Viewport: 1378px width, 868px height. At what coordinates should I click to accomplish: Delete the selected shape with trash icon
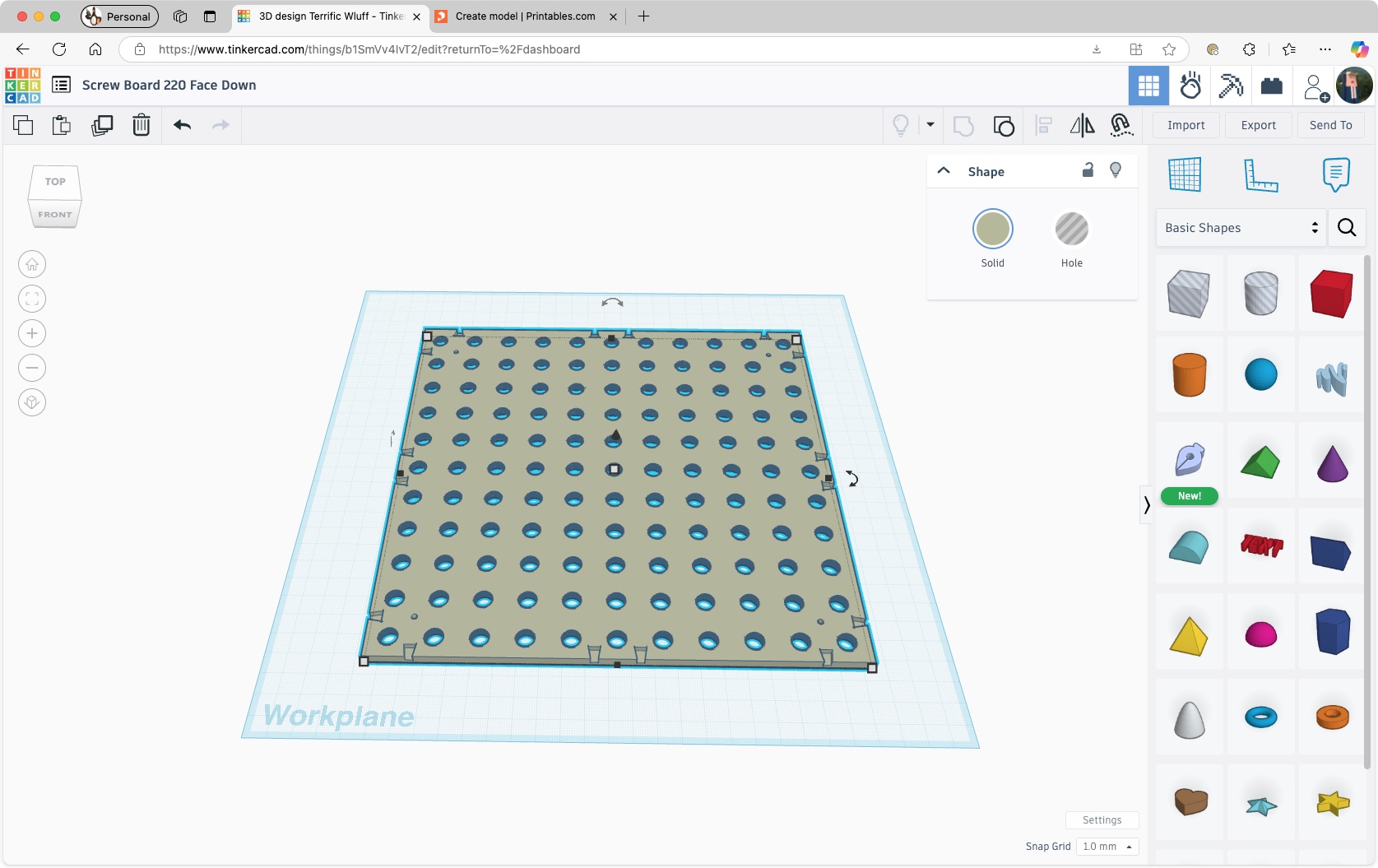[142, 125]
